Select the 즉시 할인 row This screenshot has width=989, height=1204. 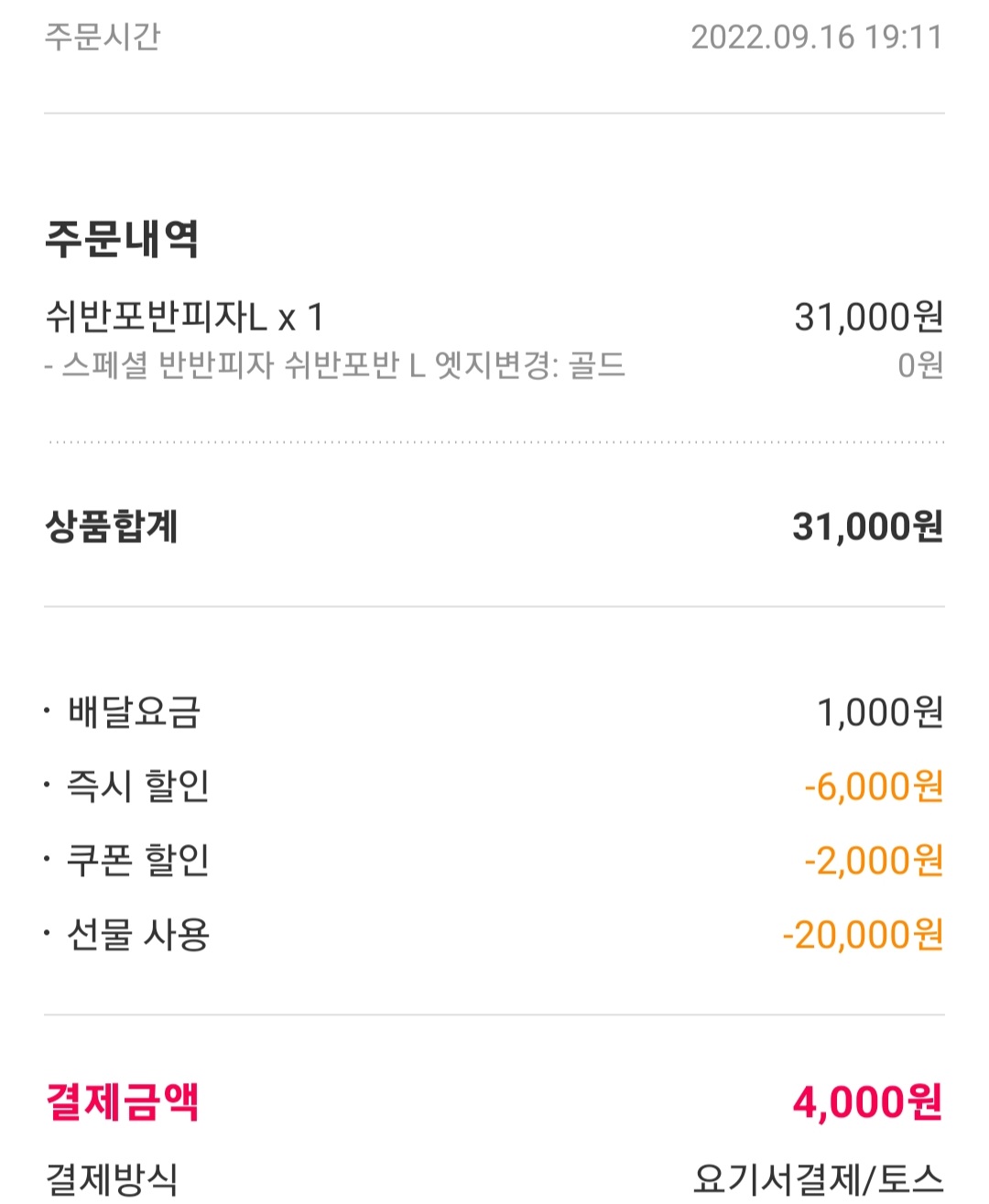click(494, 786)
